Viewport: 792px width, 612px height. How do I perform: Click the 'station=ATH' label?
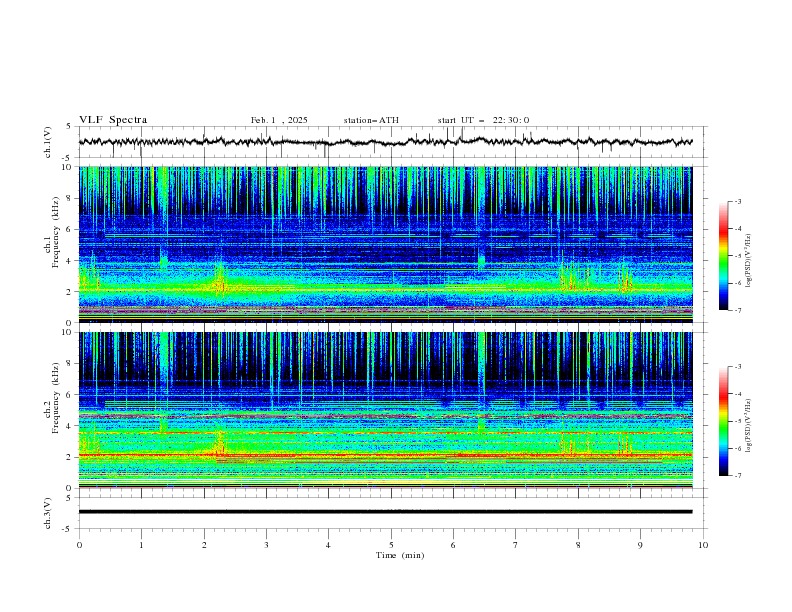tap(371, 120)
